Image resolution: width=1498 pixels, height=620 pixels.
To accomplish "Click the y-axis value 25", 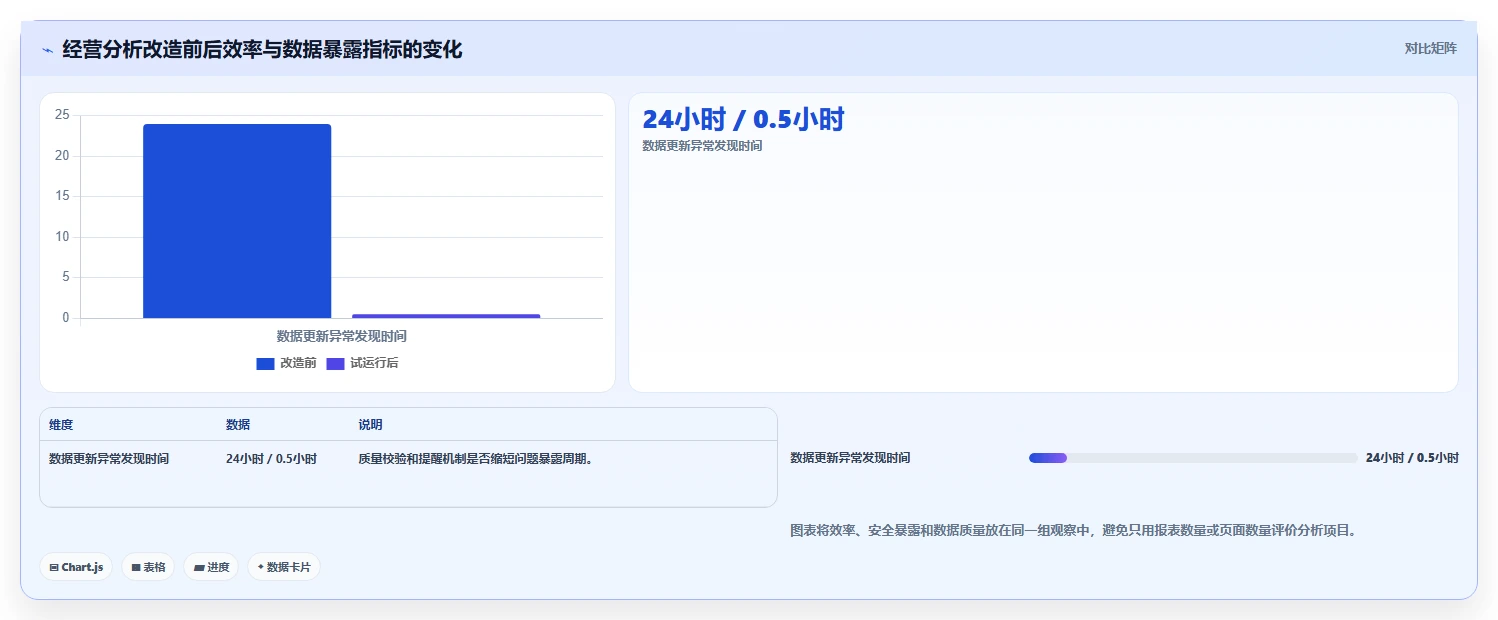I will point(62,115).
